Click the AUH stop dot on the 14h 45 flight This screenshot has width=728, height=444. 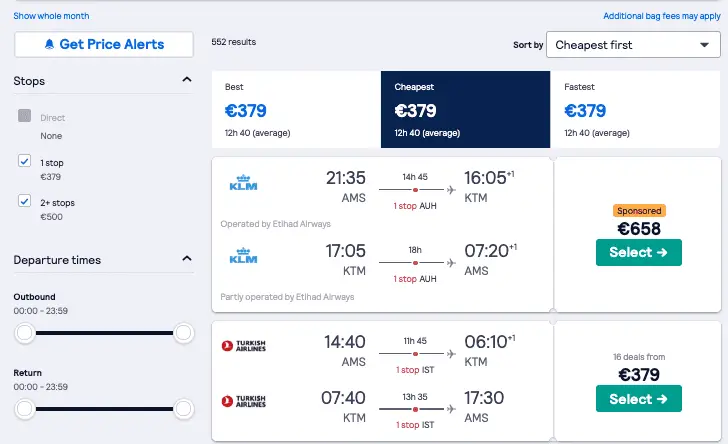tap(415, 189)
